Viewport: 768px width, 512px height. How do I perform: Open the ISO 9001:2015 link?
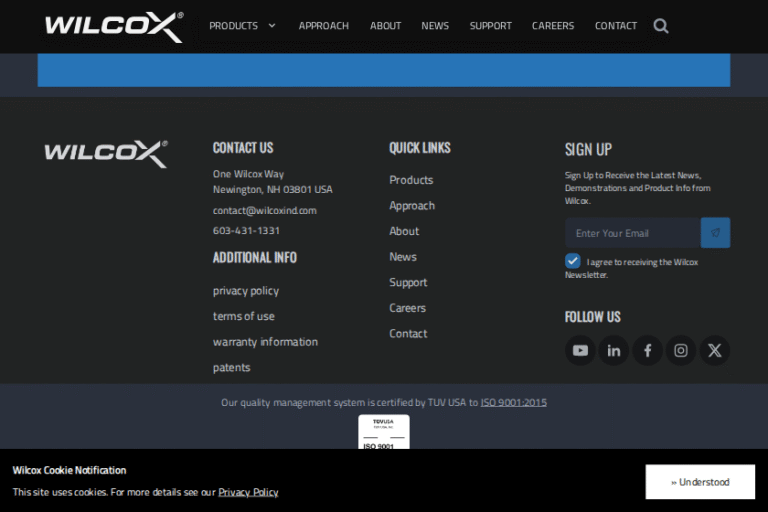coord(513,403)
